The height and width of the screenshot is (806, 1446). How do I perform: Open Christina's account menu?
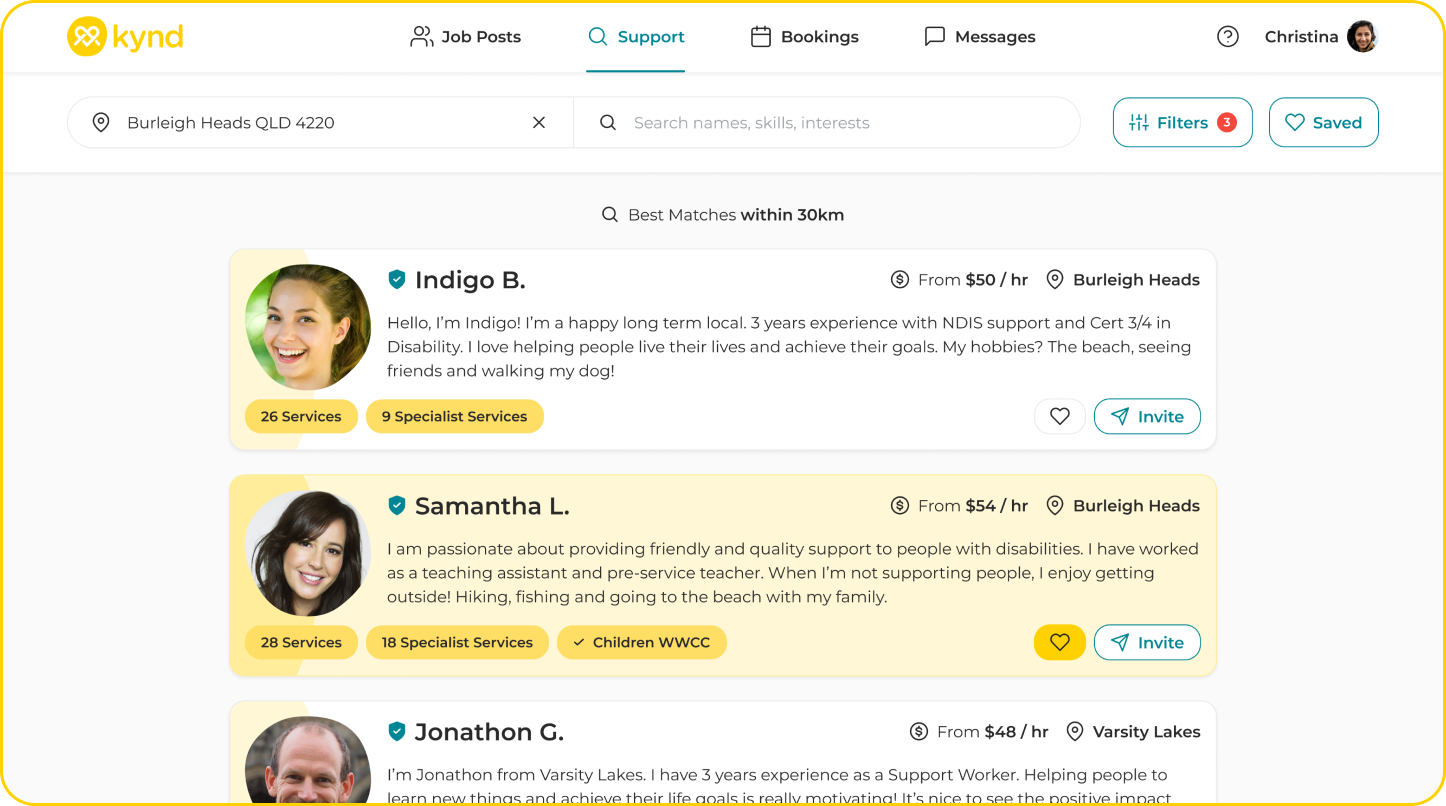pyautogui.click(x=1321, y=37)
